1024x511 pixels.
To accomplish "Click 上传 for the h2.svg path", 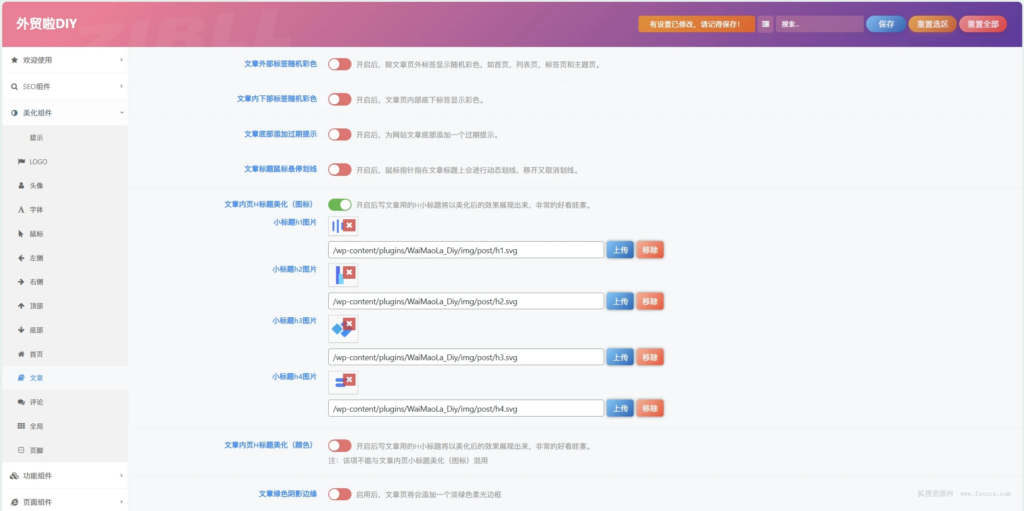I will click(x=620, y=301).
